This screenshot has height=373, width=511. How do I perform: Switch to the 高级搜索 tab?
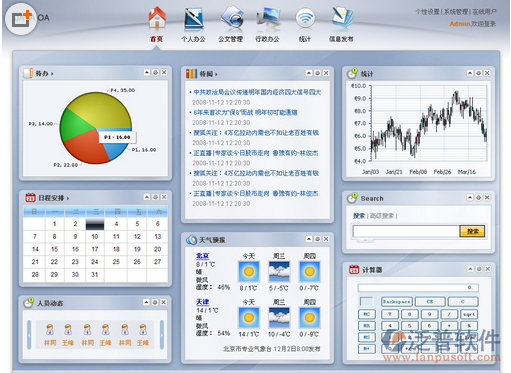[x=382, y=216]
